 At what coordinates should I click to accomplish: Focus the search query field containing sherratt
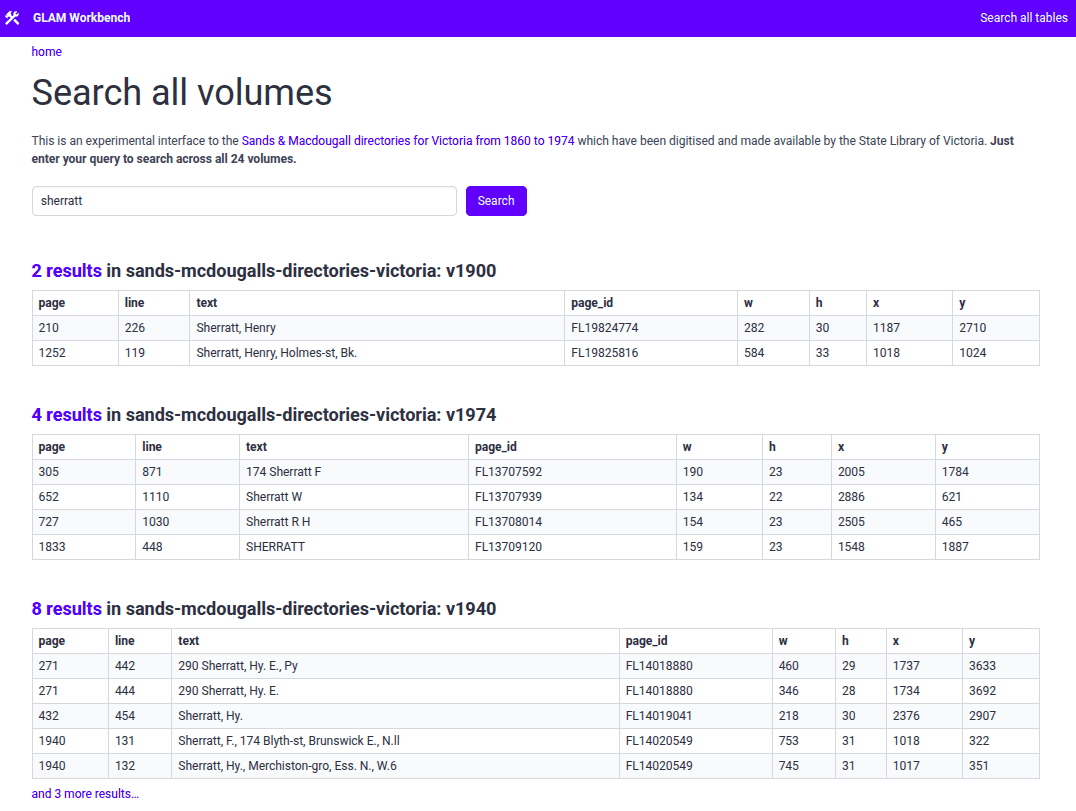point(244,201)
